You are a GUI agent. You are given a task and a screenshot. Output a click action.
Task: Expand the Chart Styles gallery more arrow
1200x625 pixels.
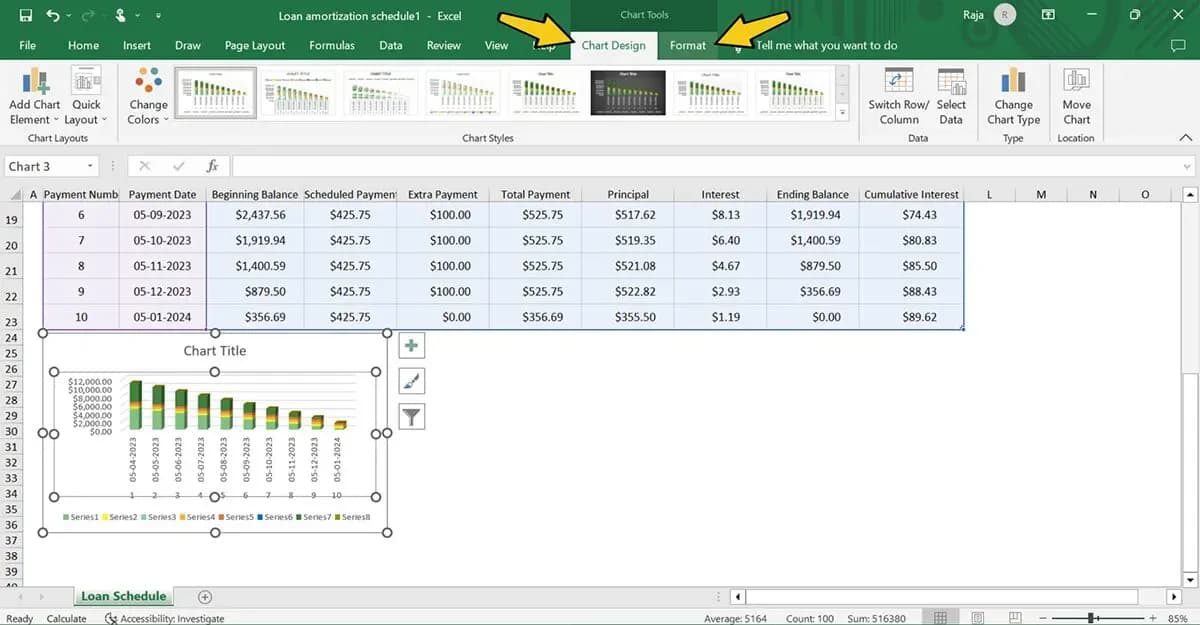click(x=842, y=114)
